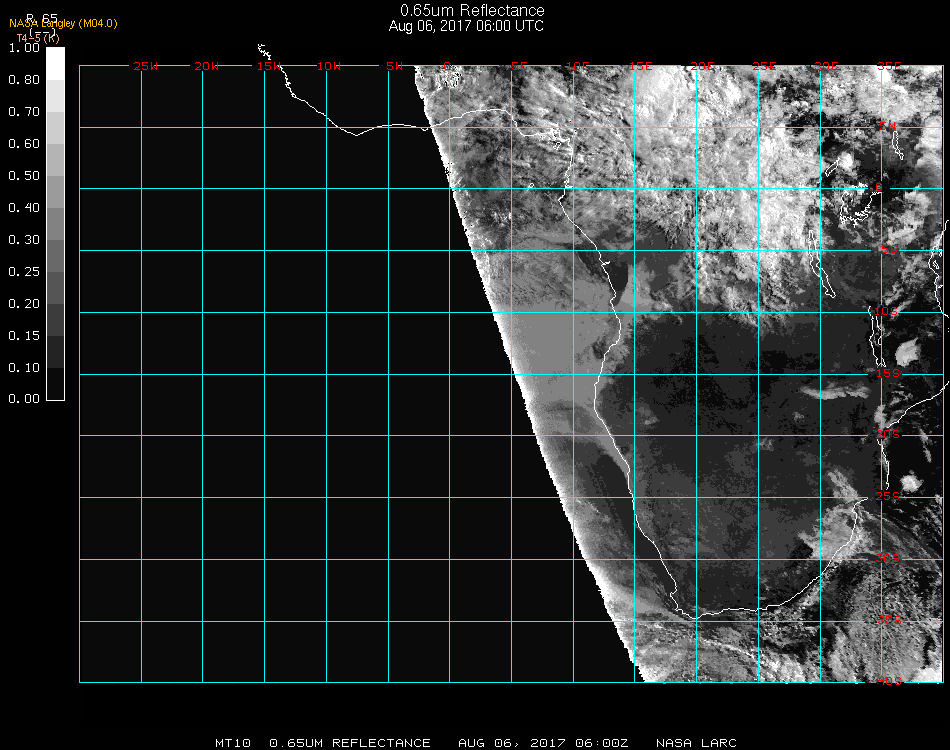Click the 5W longitude label

[394, 66]
